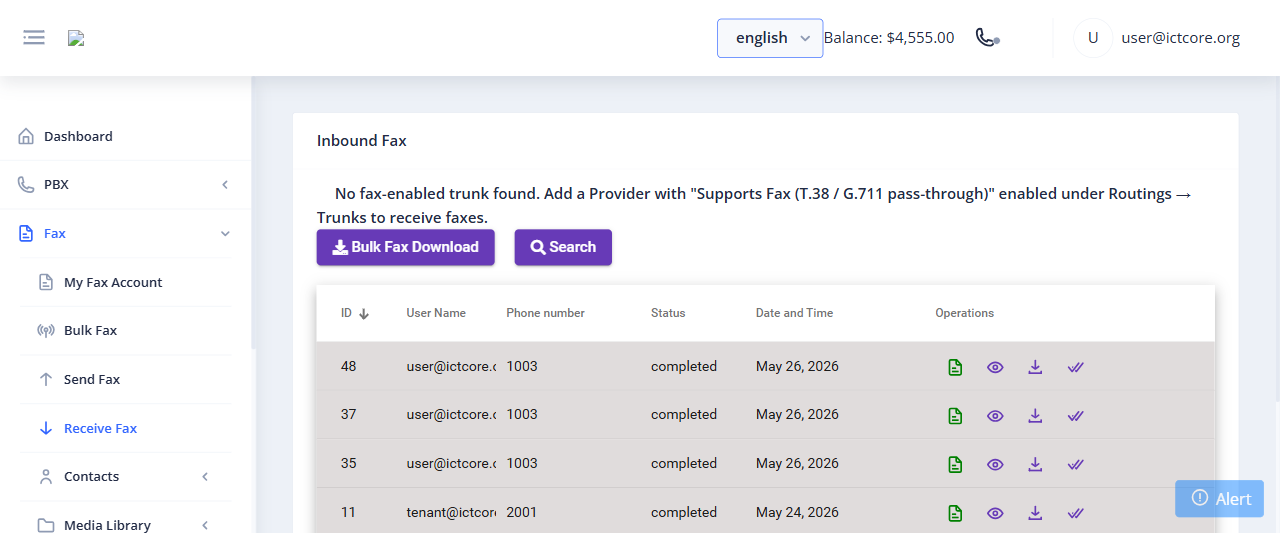1280x533 pixels.
Task: Sort table by ID column arrow
Action: pos(364,314)
